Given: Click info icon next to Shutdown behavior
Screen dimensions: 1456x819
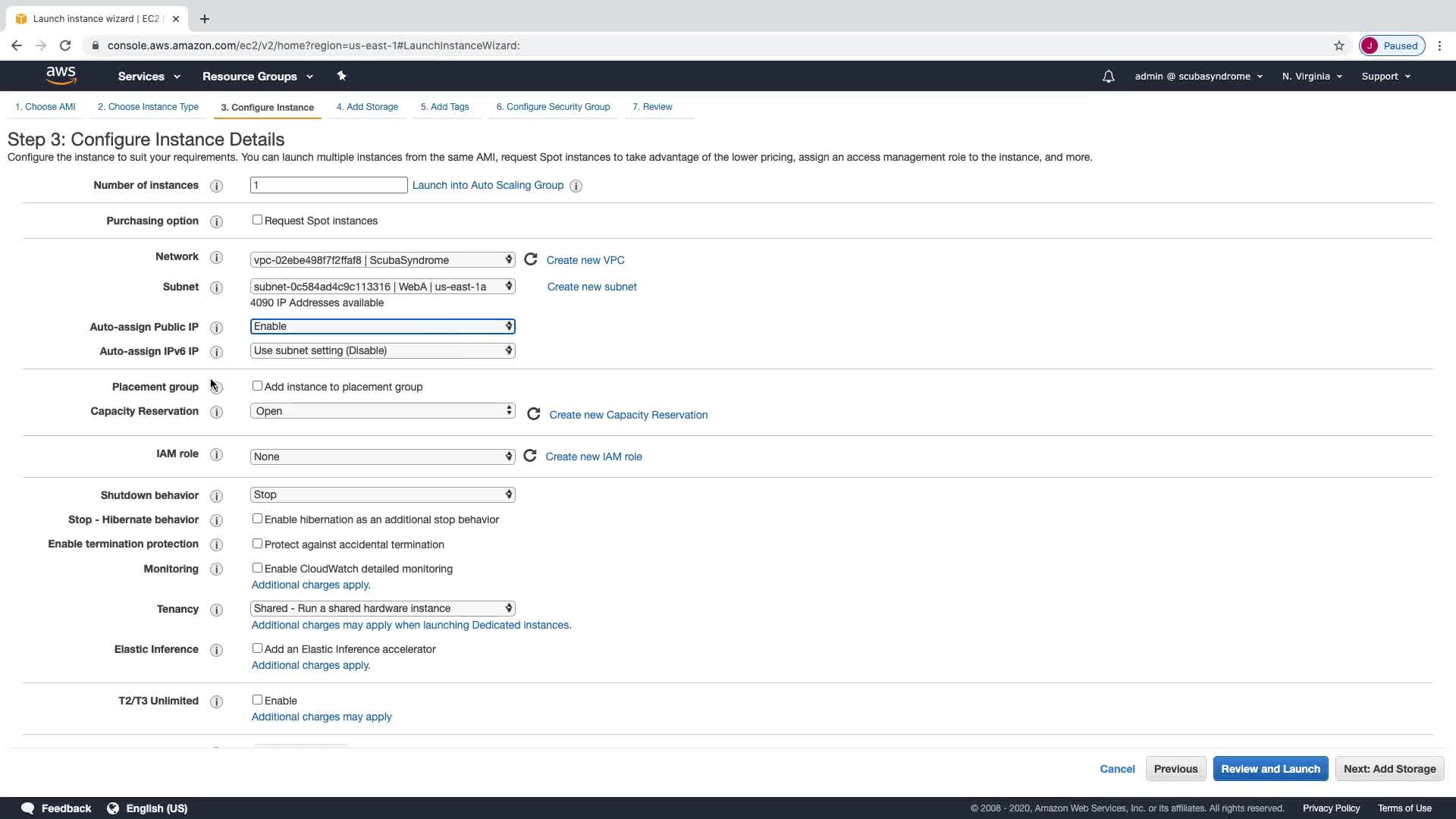Looking at the screenshot, I should [216, 496].
